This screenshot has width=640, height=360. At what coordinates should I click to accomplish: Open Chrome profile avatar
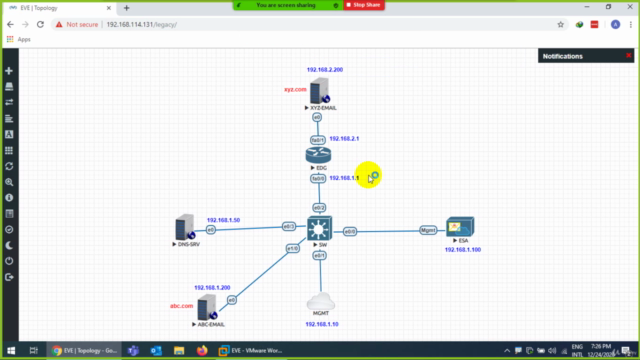click(x=615, y=24)
